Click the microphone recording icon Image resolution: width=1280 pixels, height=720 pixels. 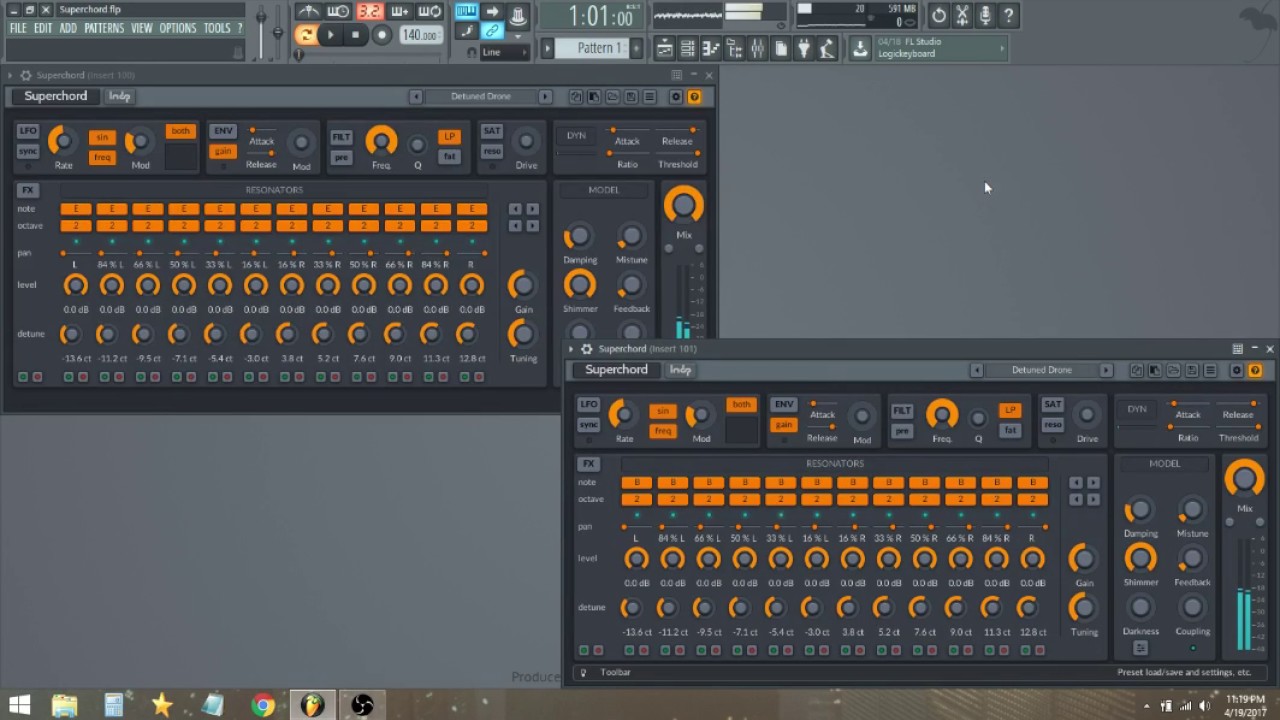coord(985,15)
